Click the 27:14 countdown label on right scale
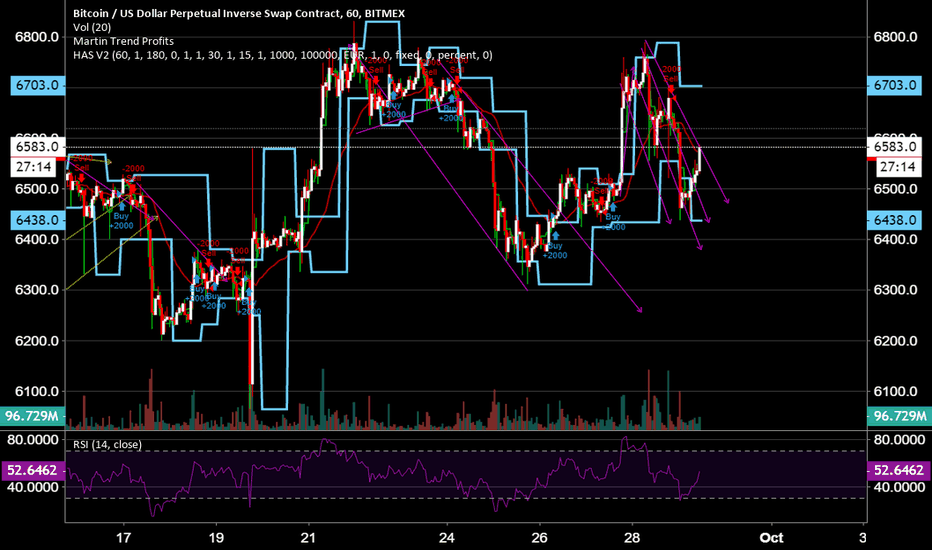Viewport: 932px width, 550px height. [x=898, y=167]
